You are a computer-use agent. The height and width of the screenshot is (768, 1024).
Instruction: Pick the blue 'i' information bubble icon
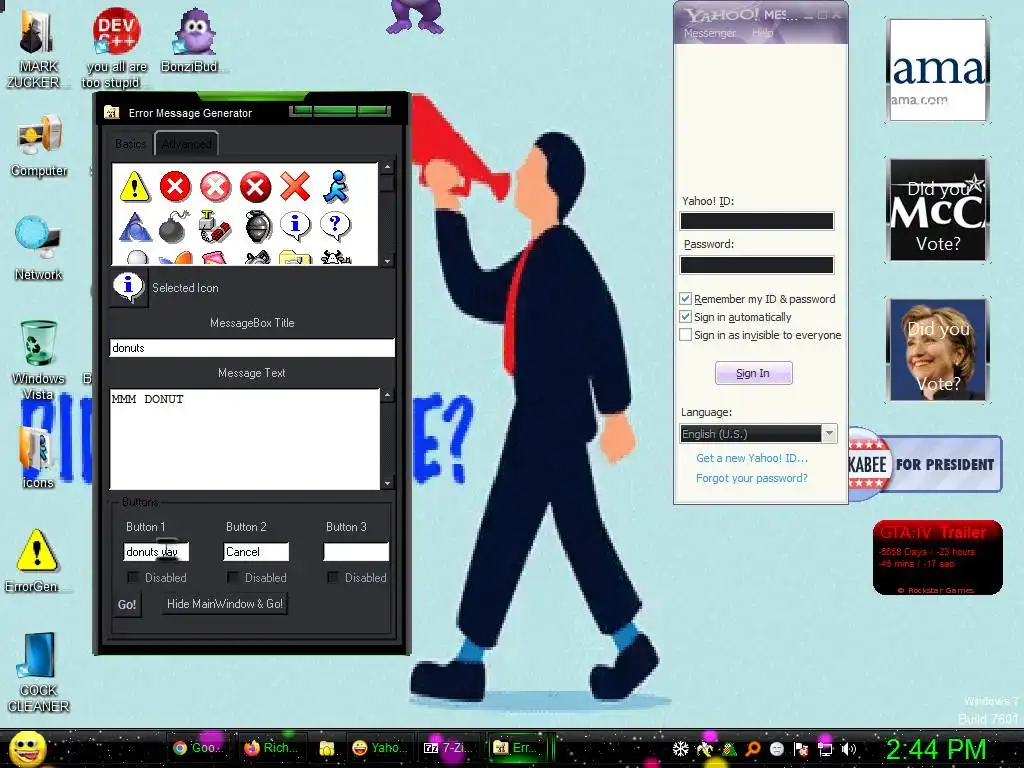point(295,225)
